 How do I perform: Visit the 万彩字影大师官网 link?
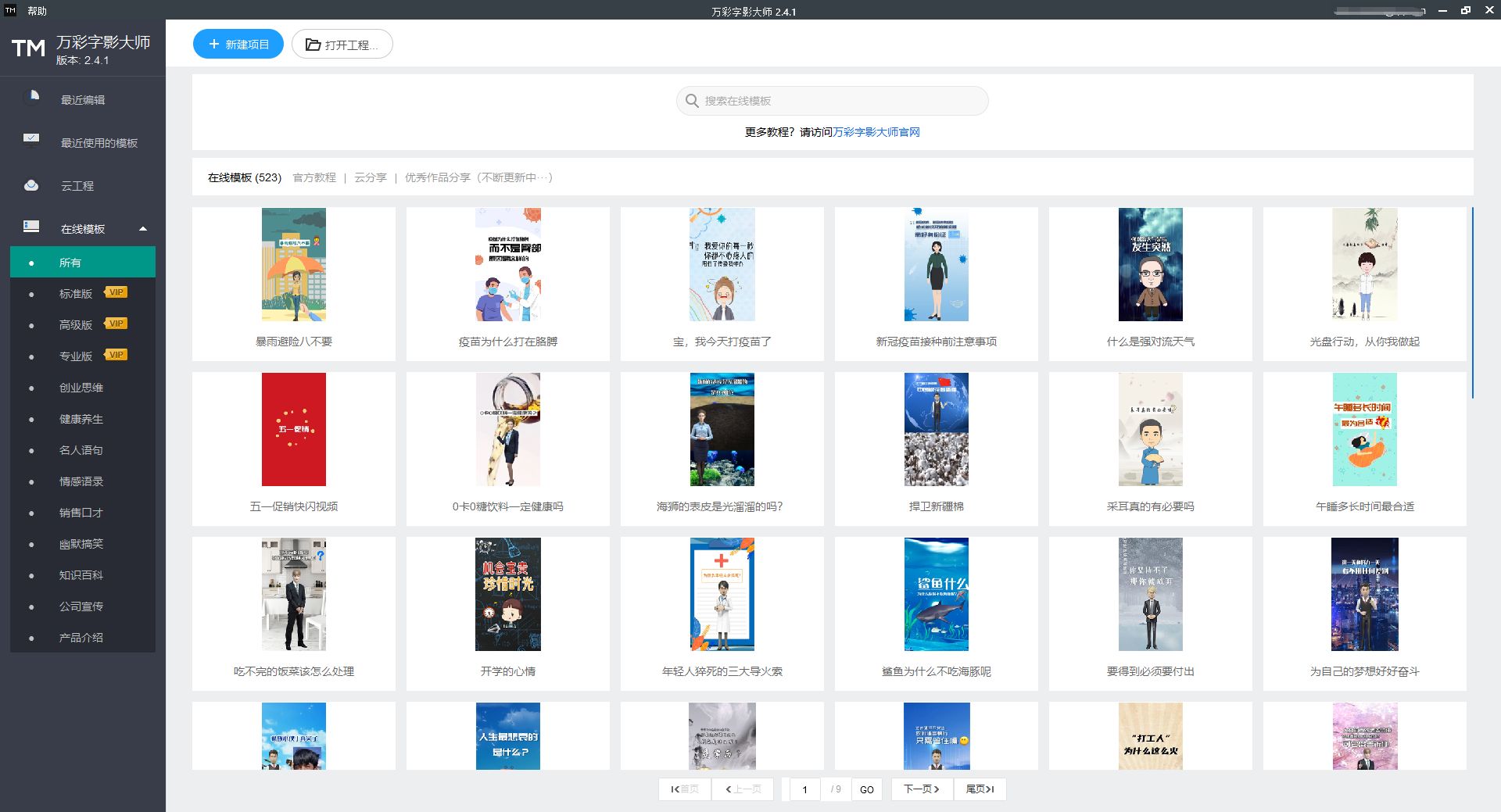(876, 132)
